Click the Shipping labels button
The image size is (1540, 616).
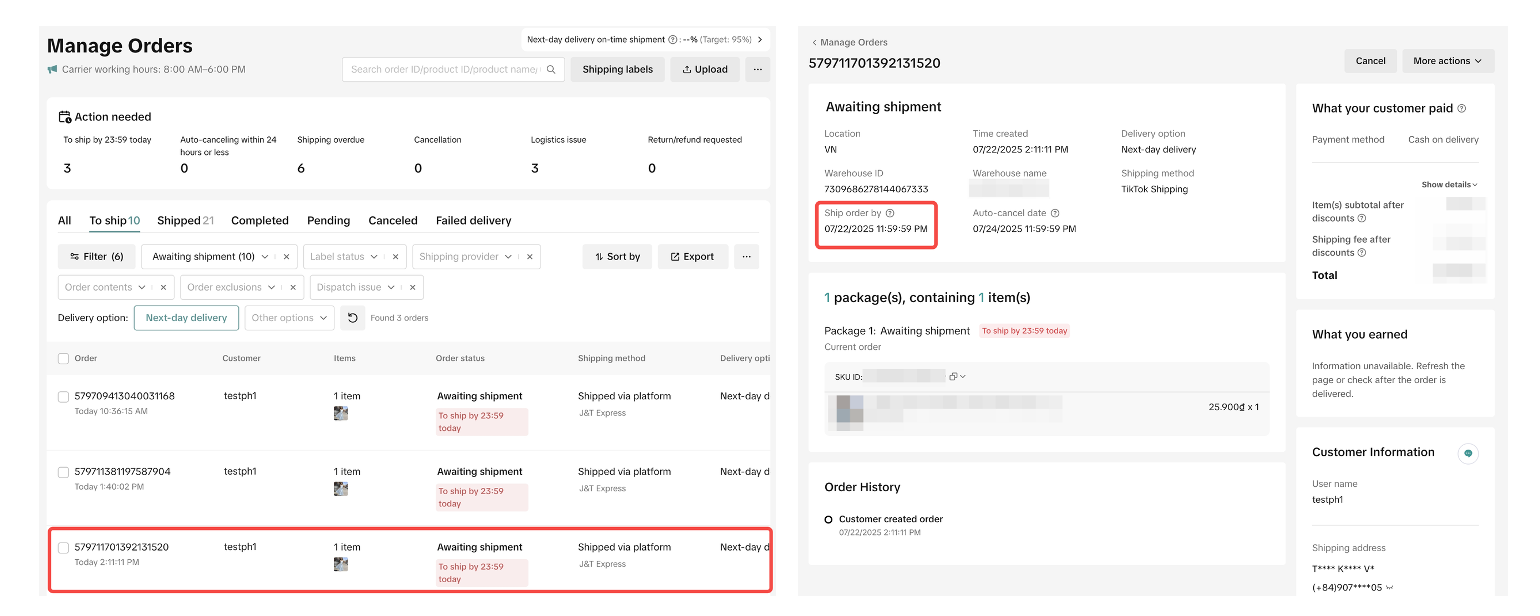coord(617,70)
